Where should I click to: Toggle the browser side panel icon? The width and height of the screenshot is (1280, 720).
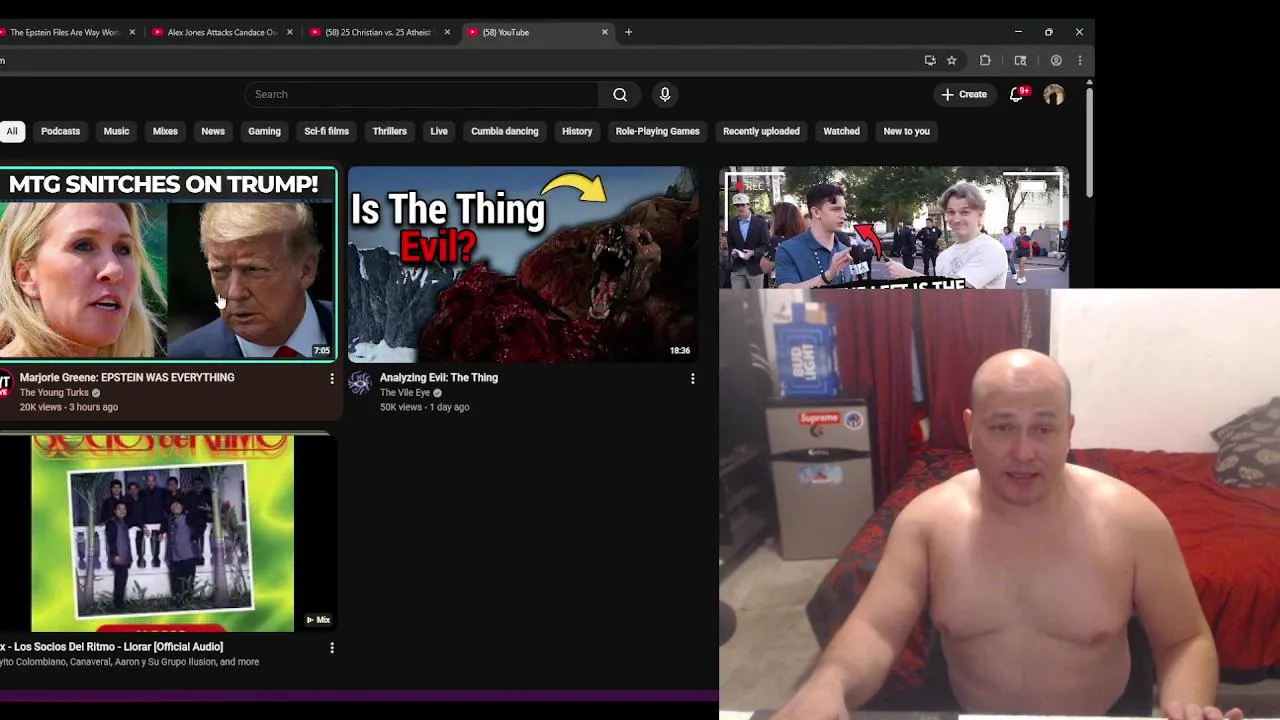coord(1020,60)
